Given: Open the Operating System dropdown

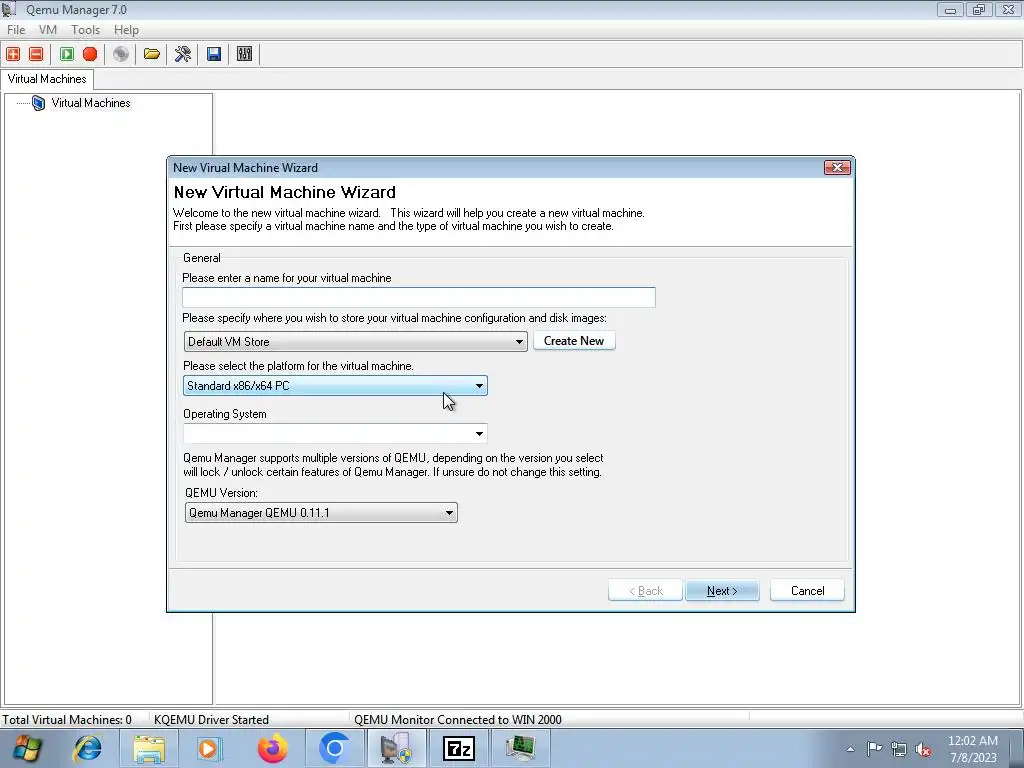Looking at the screenshot, I should tap(335, 434).
